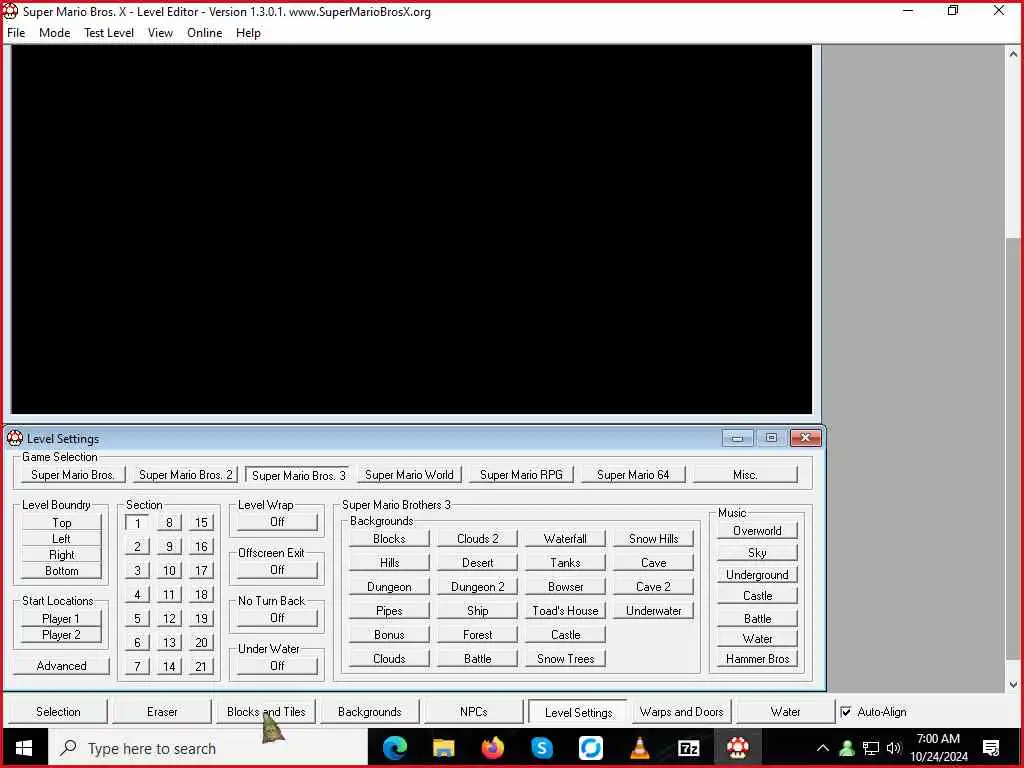The width and height of the screenshot is (1024, 768).
Task: Select the Super Mario Bros. game tab
Action: [73, 475]
